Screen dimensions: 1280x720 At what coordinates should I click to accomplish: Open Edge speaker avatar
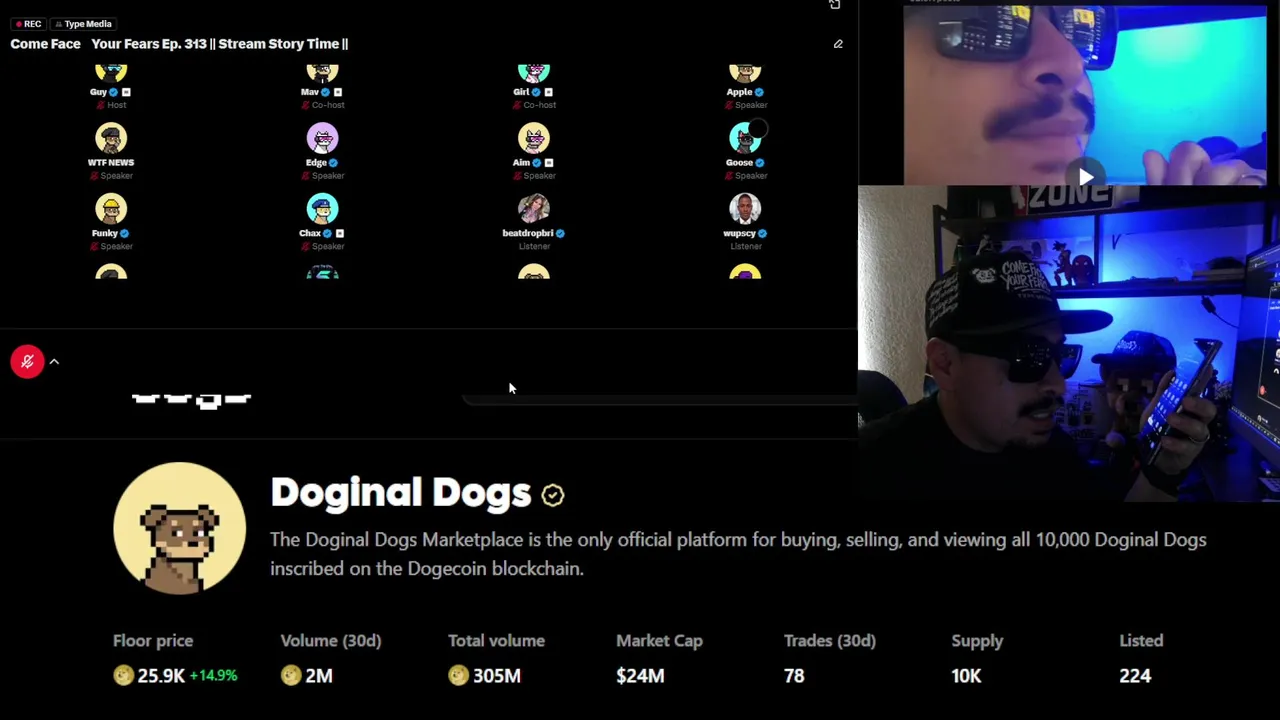coord(322,138)
